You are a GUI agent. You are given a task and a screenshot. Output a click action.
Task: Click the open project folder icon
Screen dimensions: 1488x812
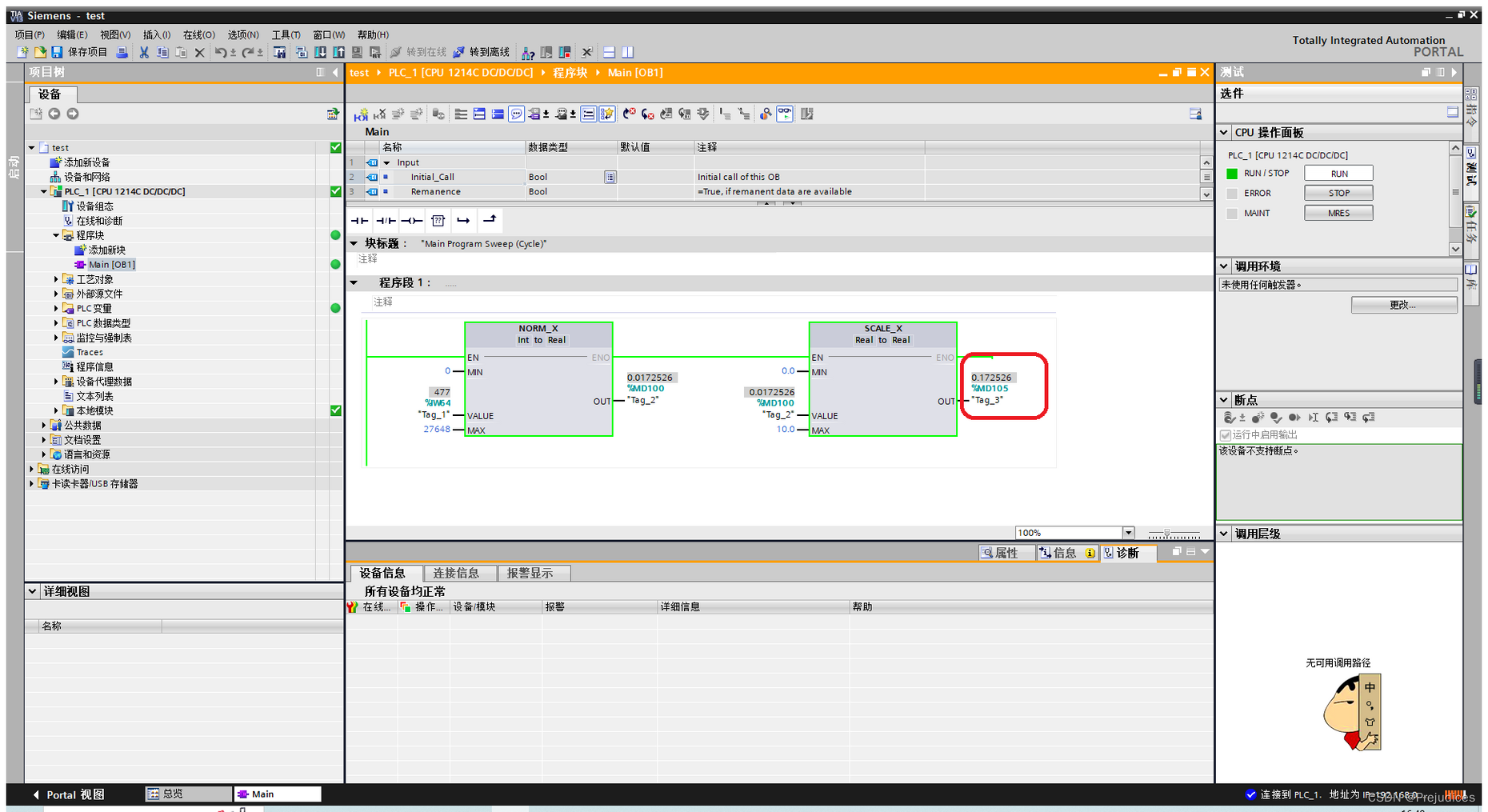40,52
